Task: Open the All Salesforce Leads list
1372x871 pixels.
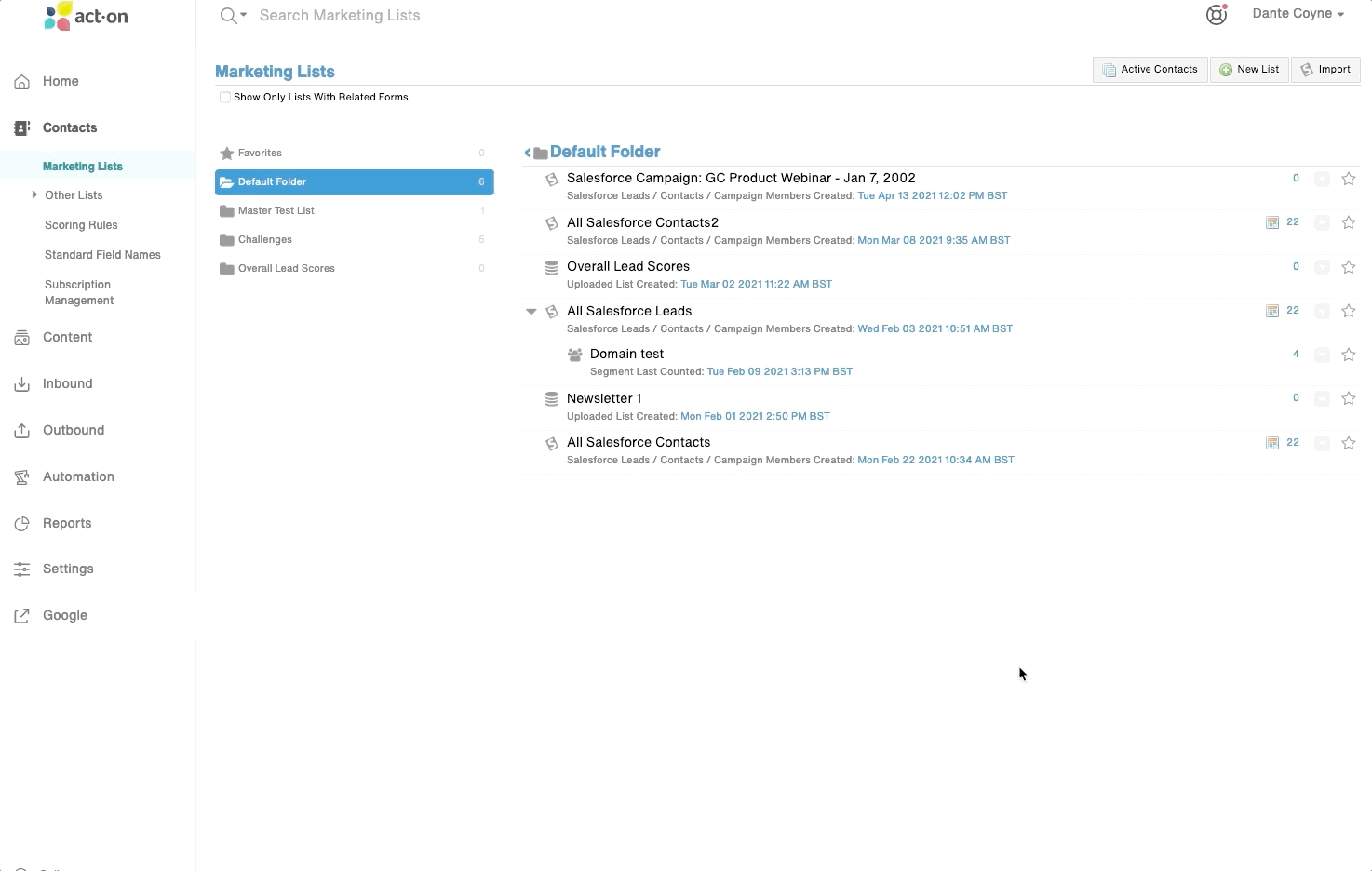Action: [x=629, y=312]
